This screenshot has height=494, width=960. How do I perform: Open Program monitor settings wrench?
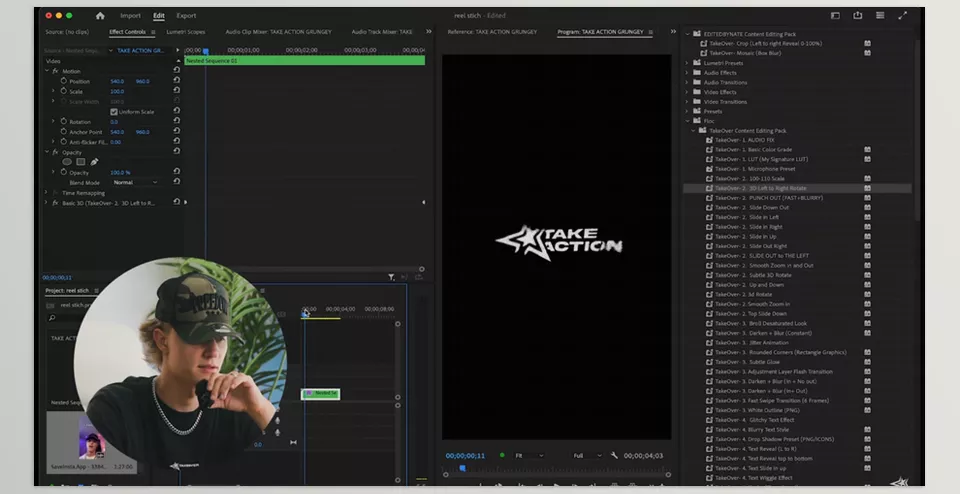pos(614,455)
